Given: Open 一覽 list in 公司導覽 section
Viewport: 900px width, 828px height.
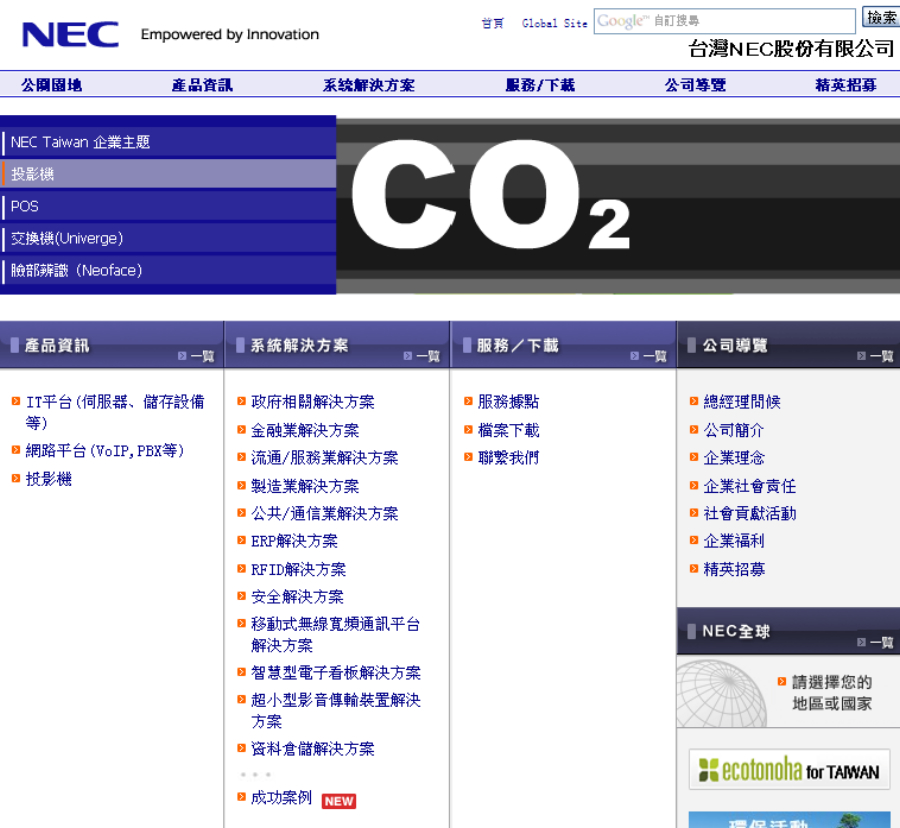Looking at the screenshot, I should 875,356.
